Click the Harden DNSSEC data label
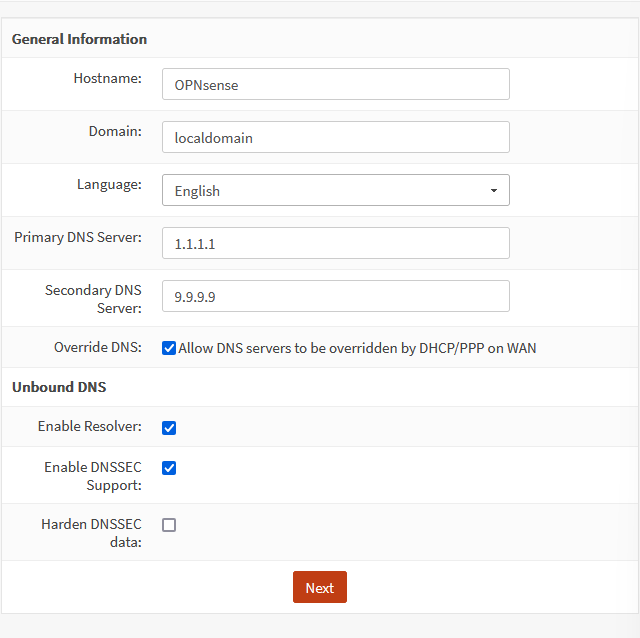This screenshot has width=640, height=638. tap(91, 532)
